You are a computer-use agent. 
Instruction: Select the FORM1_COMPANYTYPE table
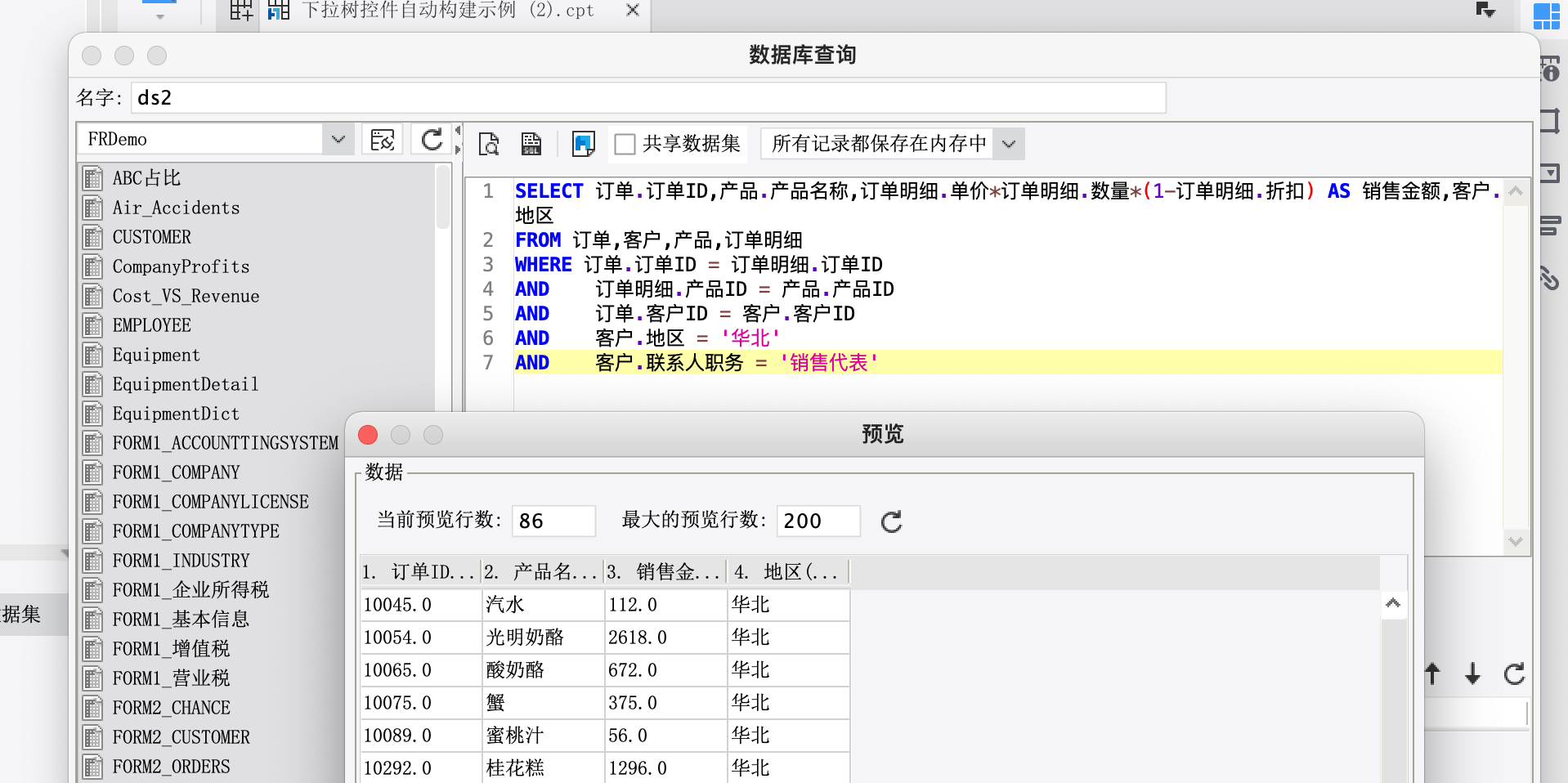point(213,531)
